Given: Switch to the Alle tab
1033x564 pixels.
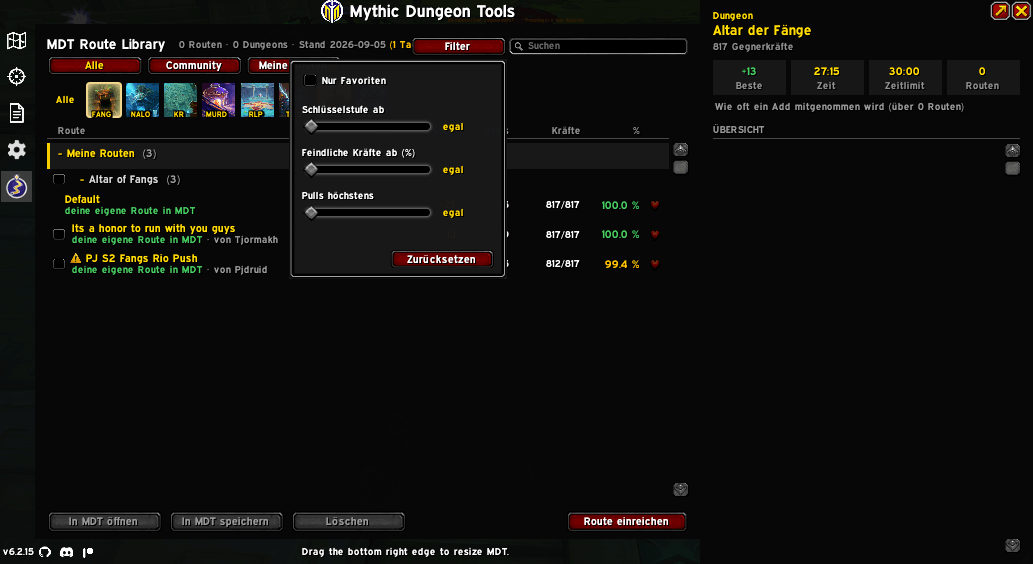Looking at the screenshot, I should point(95,66).
